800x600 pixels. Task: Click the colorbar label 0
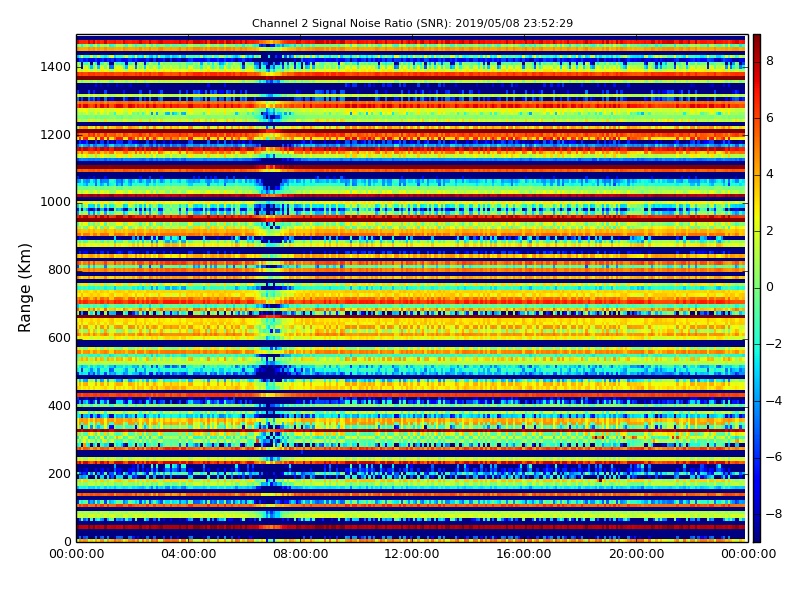(770, 287)
